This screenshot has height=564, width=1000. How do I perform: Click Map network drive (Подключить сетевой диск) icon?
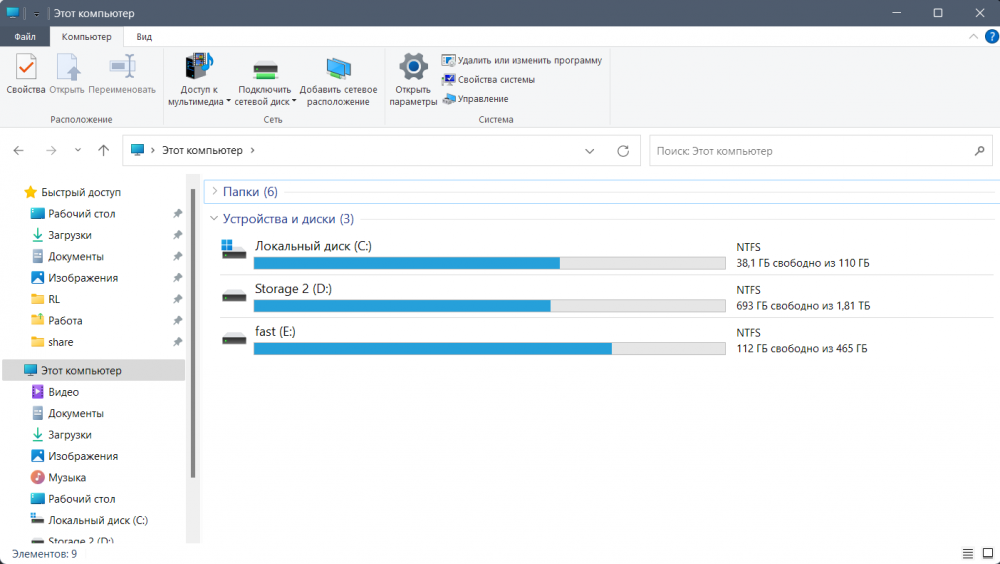265,80
